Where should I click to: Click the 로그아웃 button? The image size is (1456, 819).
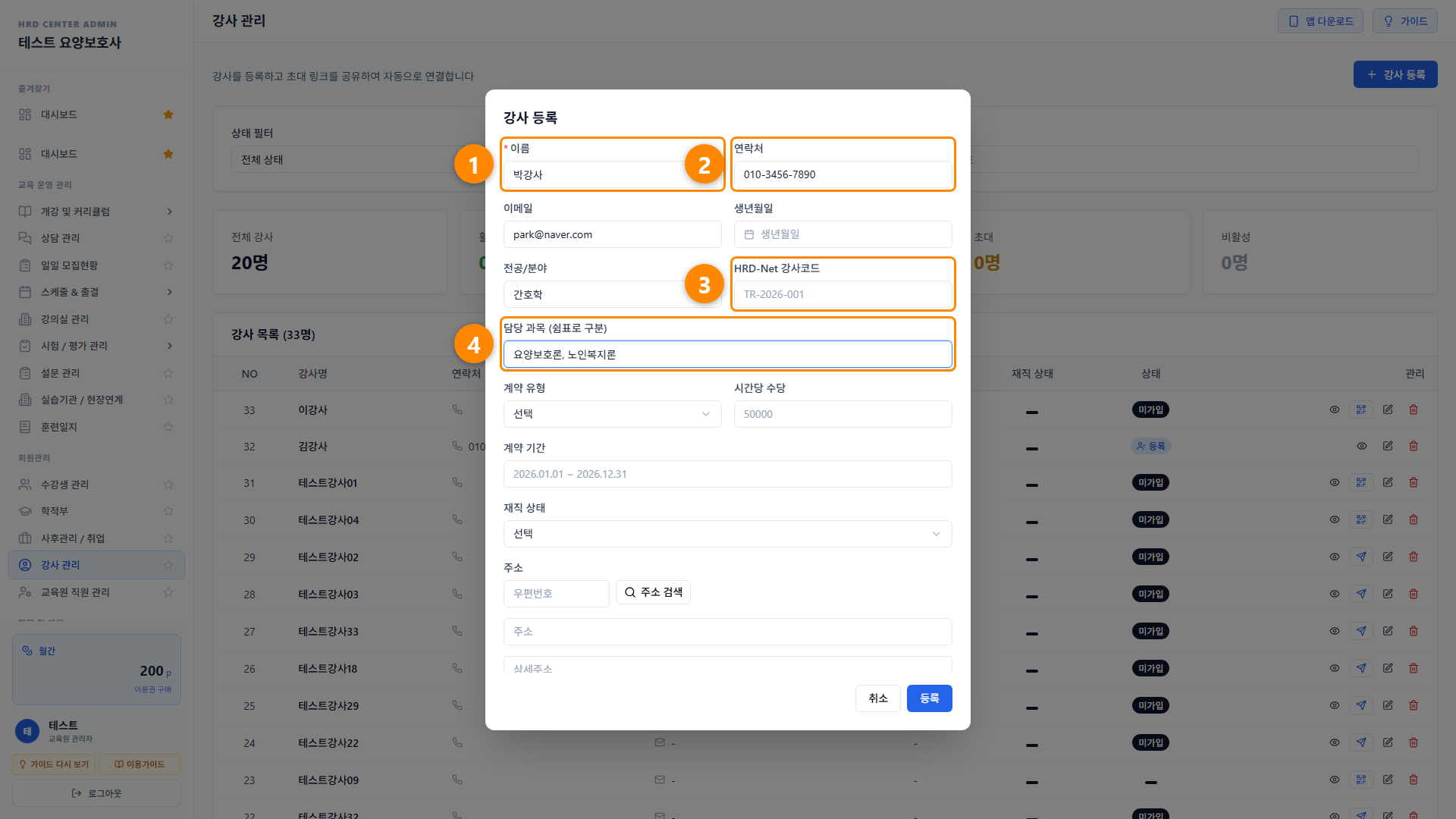(x=96, y=793)
